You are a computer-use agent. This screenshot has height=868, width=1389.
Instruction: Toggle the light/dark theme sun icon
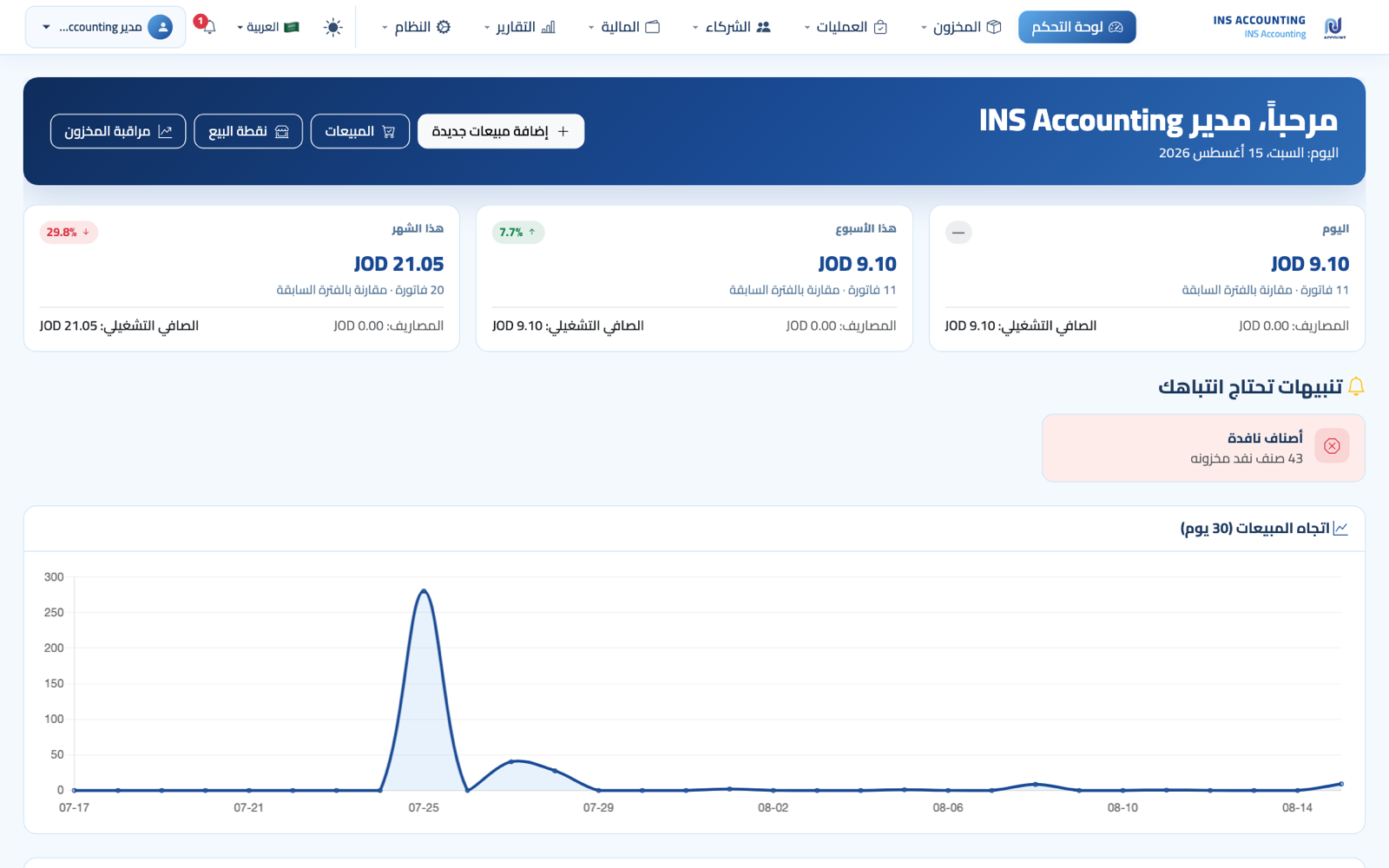[x=332, y=28]
